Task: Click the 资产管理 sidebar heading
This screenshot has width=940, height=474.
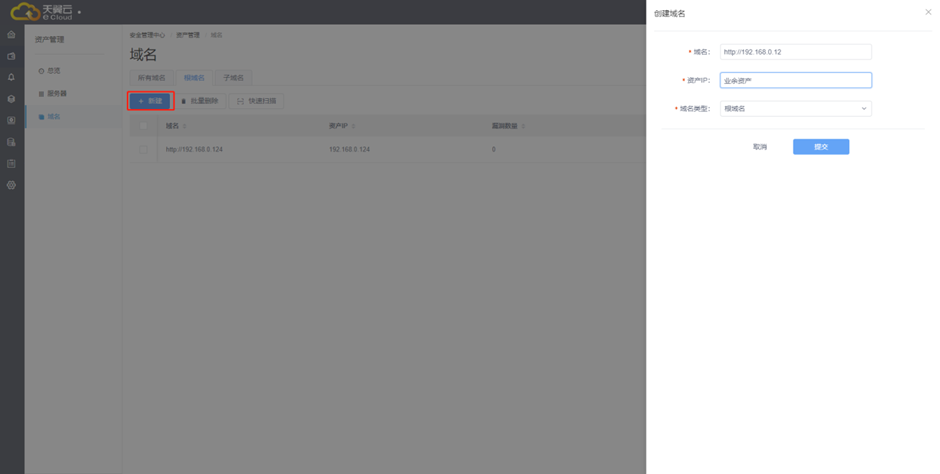Action: (x=49, y=40)
